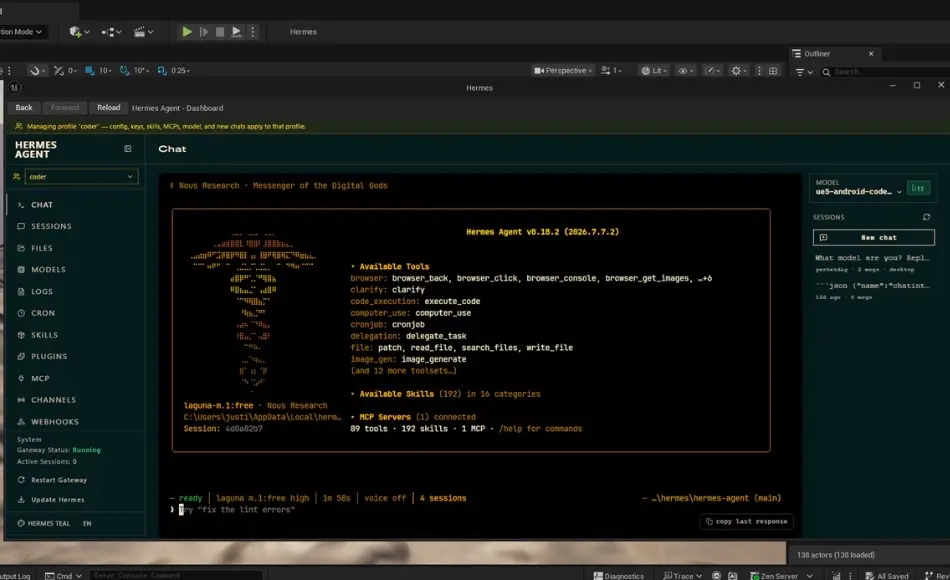Open viewport settings gear menu
This screenshot has width=950, height=580.
coord(738,70)
